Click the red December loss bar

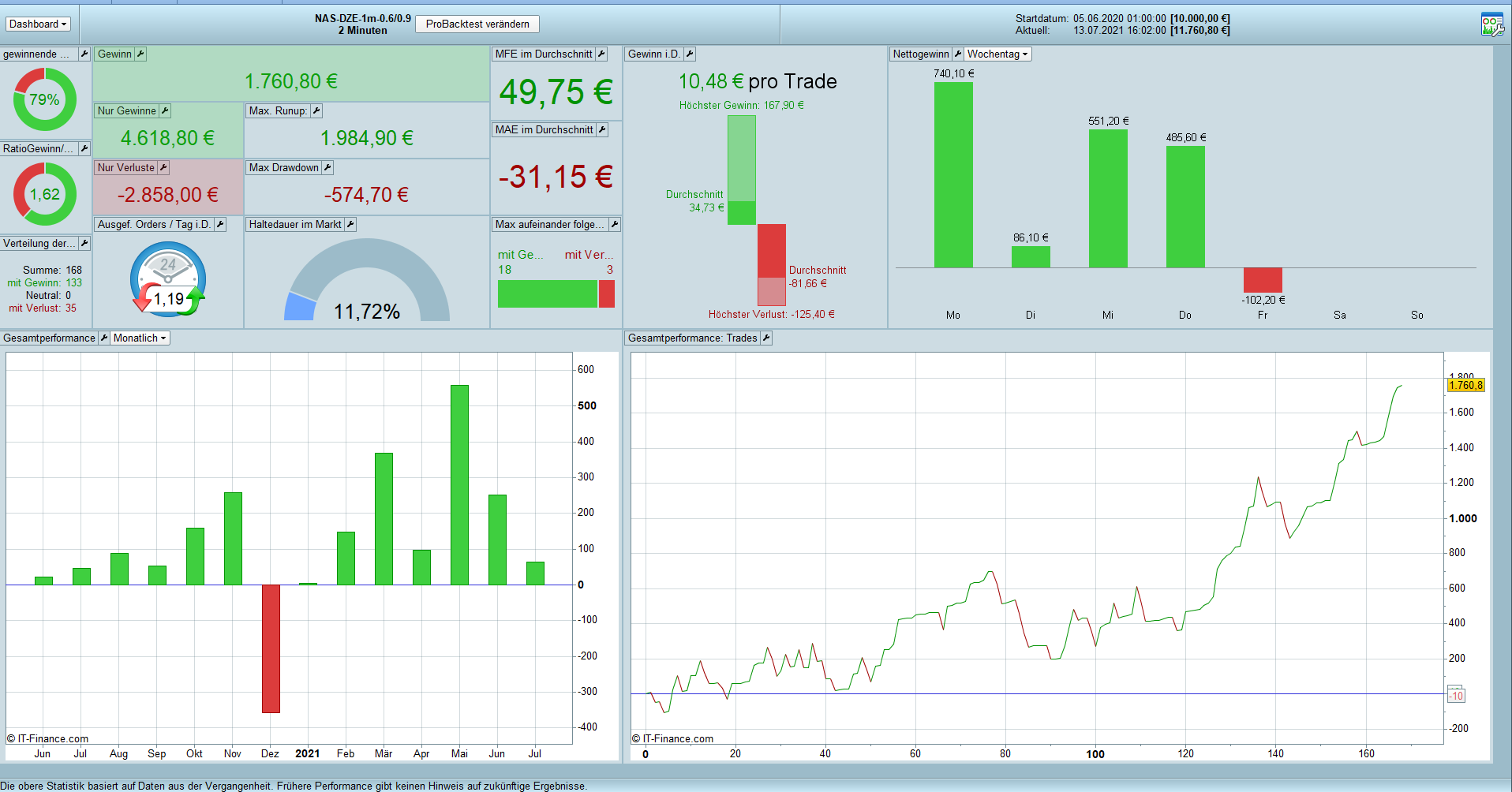(x=271, y=648)
